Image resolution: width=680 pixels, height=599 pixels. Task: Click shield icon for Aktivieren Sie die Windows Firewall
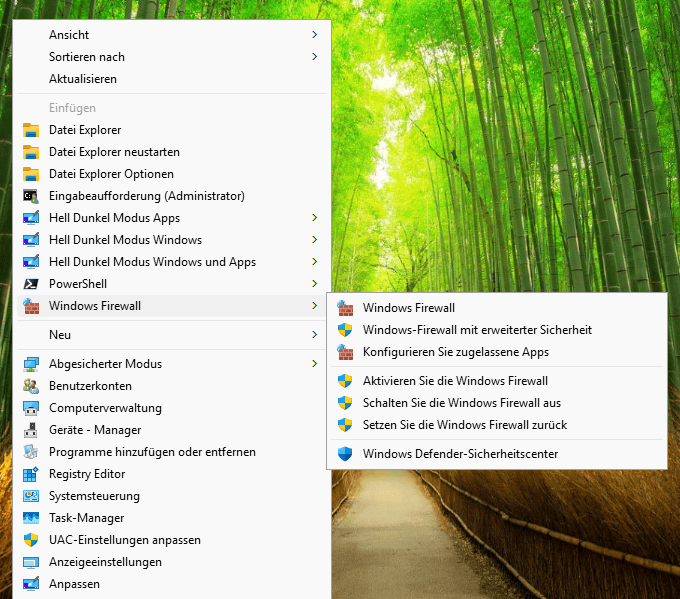tap(345, 381)
